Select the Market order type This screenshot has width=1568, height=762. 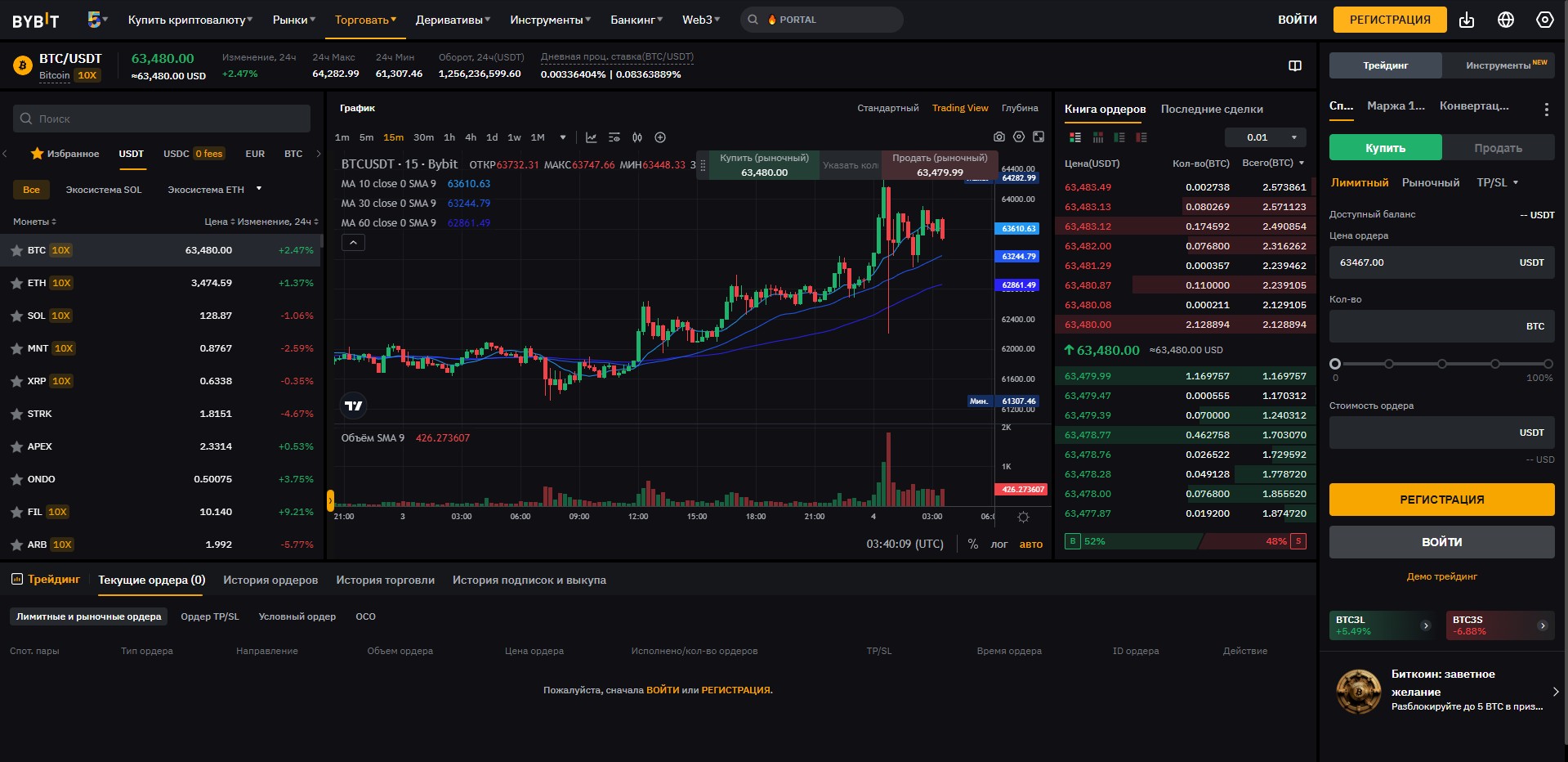tap(1430, 182)
